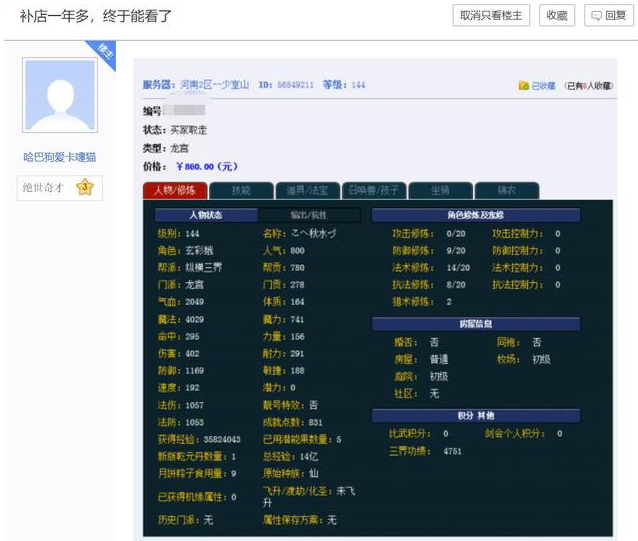
Task: Click the 三界功绩: 4751 row
Action: [x=425, y=451]
